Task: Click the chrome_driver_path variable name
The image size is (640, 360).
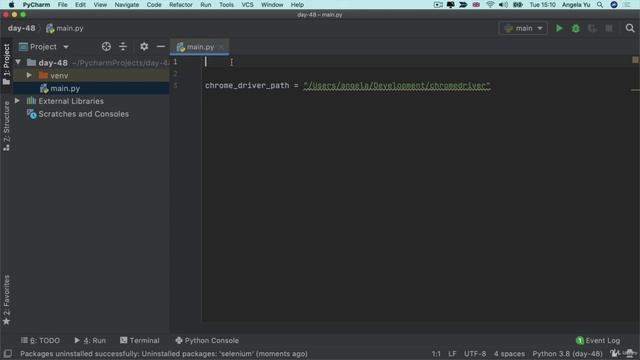Action: pyautogui.click(x=247, y=85)
